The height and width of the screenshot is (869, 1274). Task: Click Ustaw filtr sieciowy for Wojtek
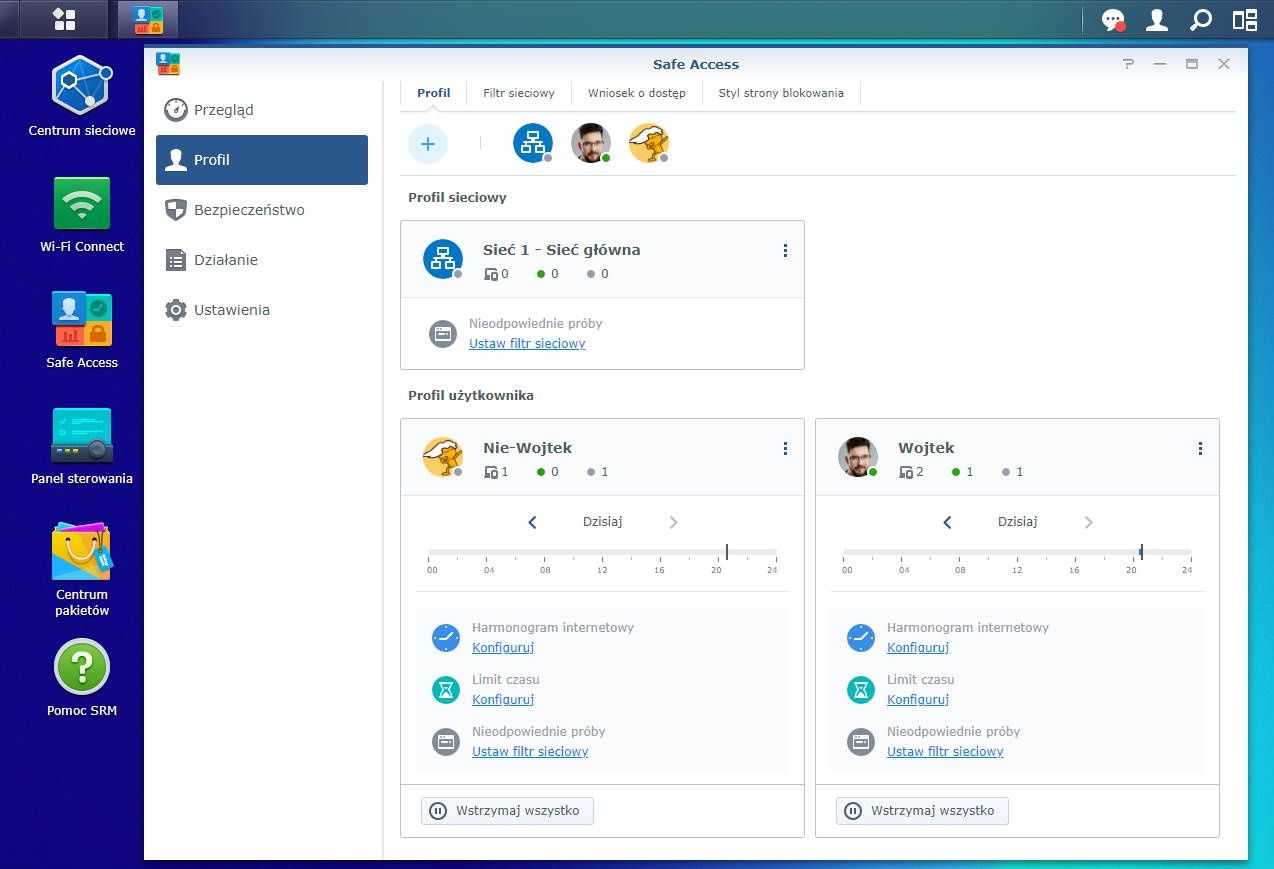[945, 752]
